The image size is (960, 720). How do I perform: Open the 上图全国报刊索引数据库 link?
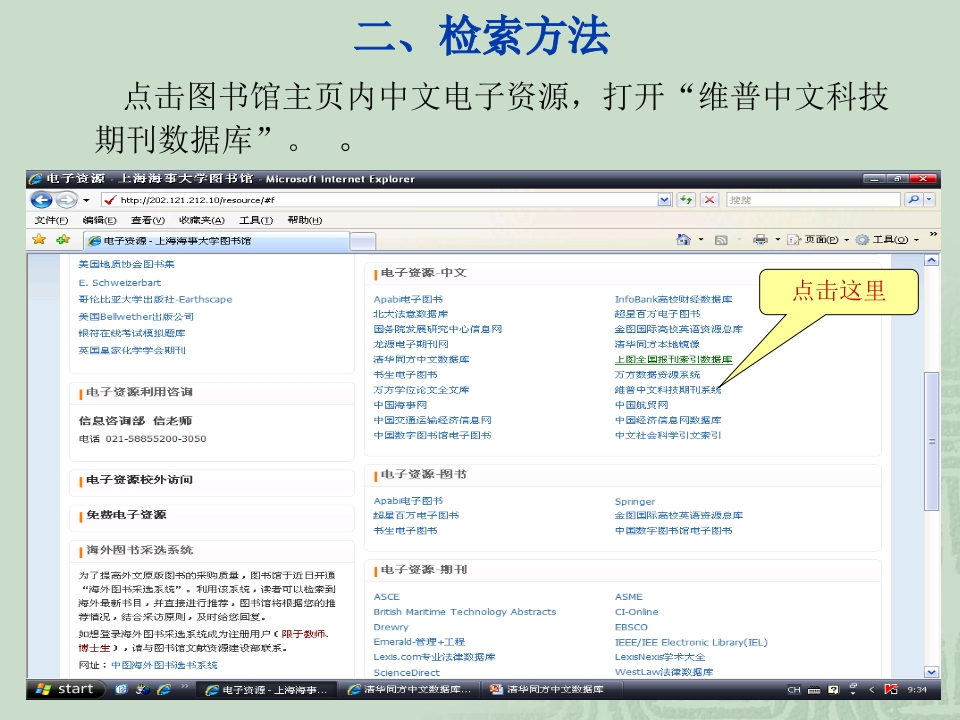pyautogui.click(x=673, y=359)
